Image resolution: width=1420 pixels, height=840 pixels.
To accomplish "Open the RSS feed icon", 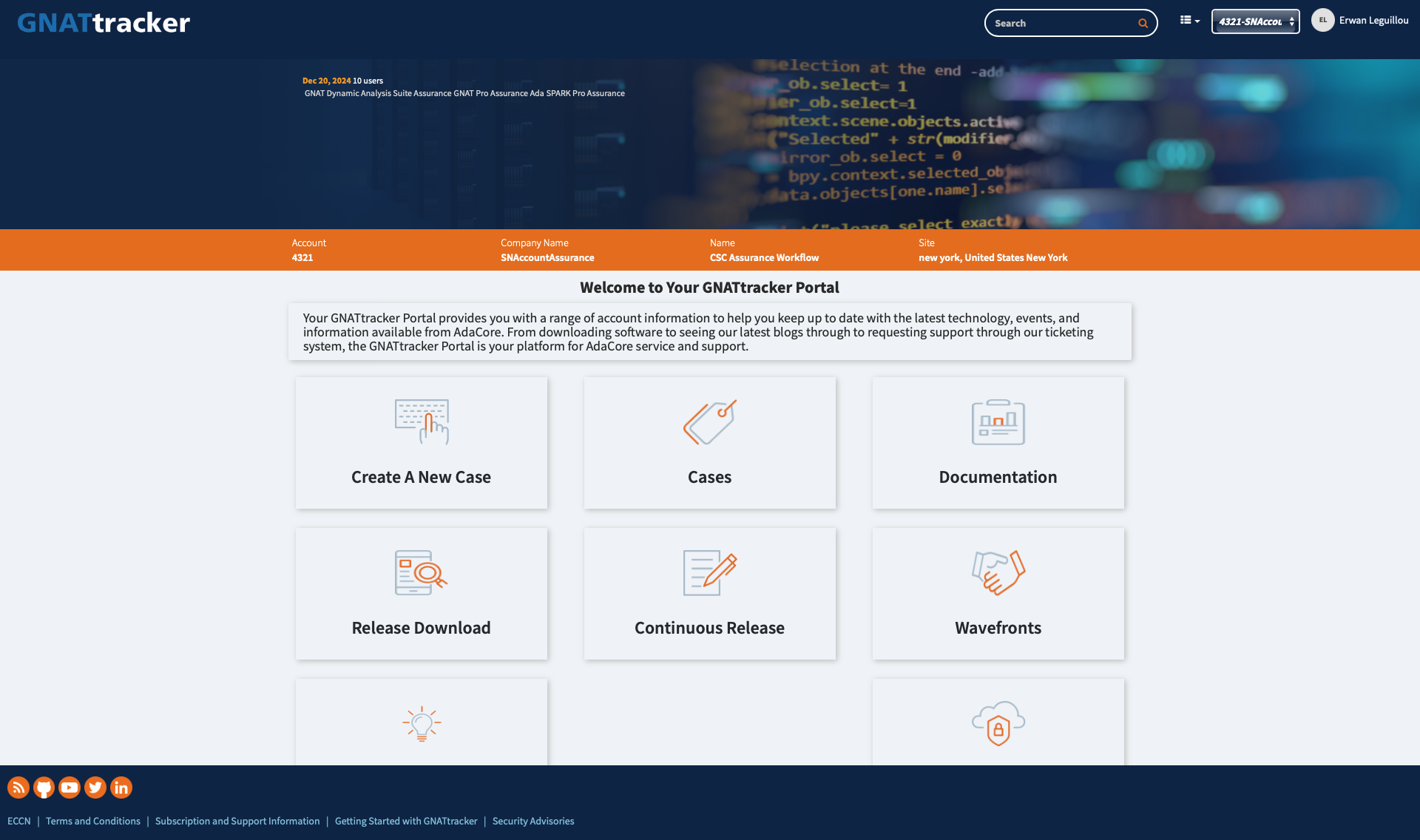I will point(18,787).
